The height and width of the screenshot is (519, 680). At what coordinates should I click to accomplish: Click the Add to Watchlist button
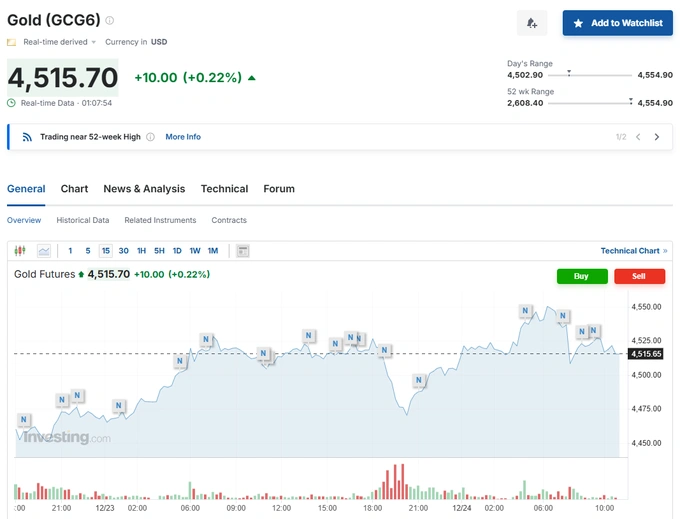tap(617, 23)
